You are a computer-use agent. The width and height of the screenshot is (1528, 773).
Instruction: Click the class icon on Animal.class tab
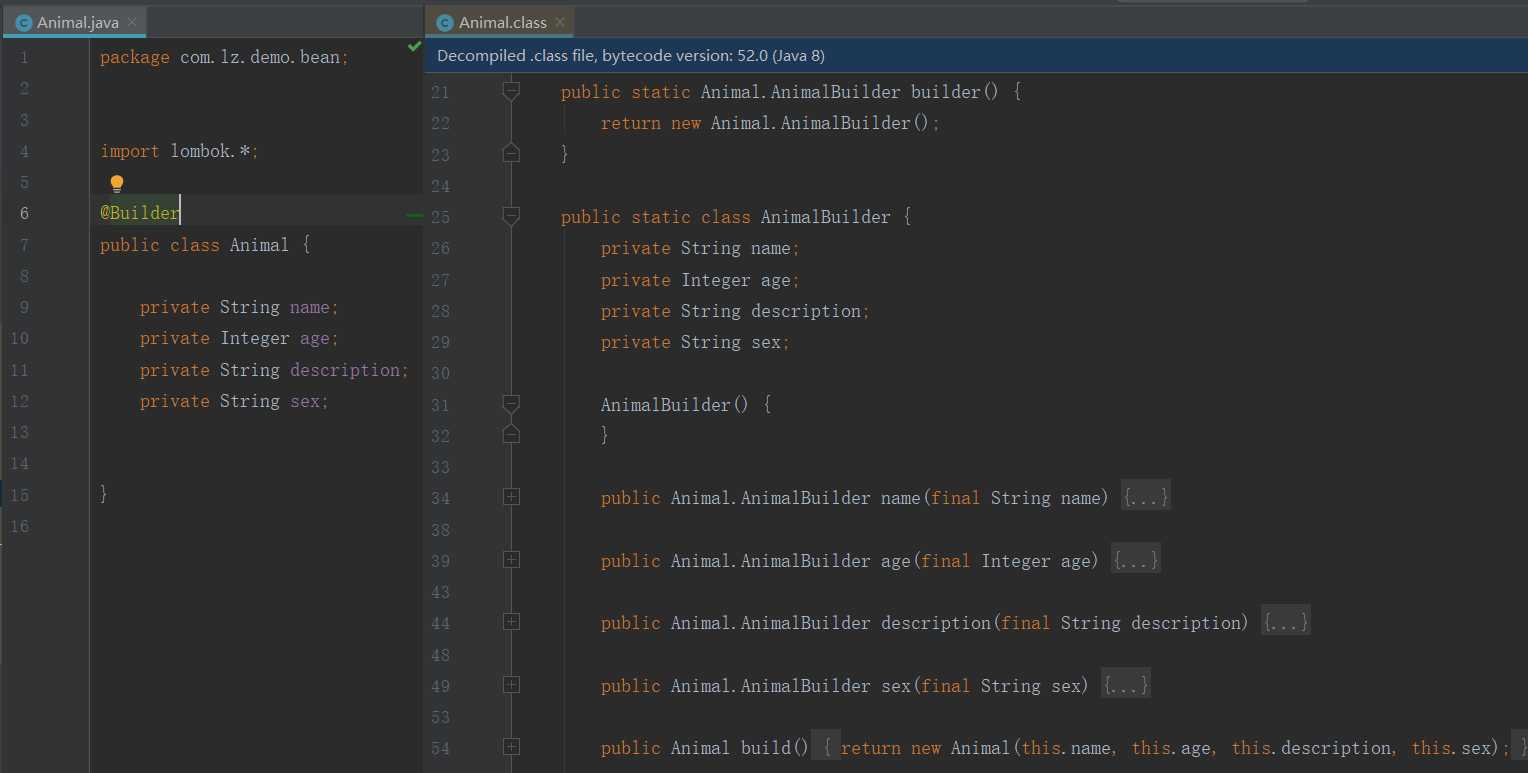[x=446, y=22]
